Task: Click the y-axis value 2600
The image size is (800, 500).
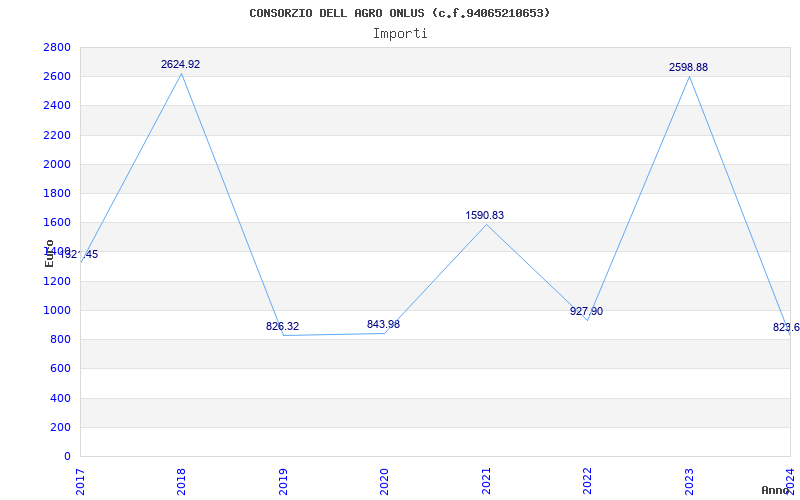Action: (57, 77)
